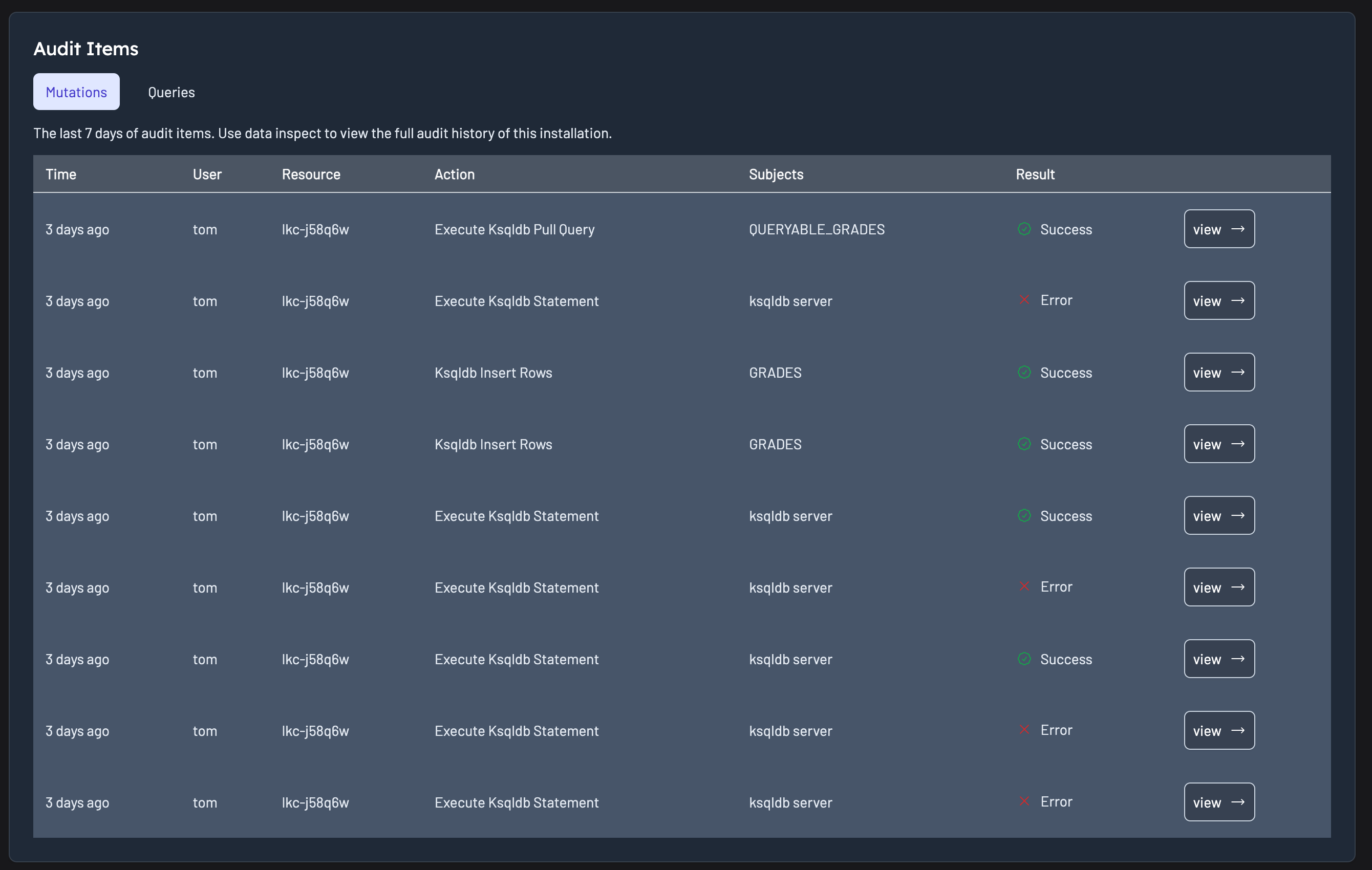Viewport: 1372px width, 870px height.
Task: Click the Action column header
Action: pyautogui.click(x=454, y=175)
